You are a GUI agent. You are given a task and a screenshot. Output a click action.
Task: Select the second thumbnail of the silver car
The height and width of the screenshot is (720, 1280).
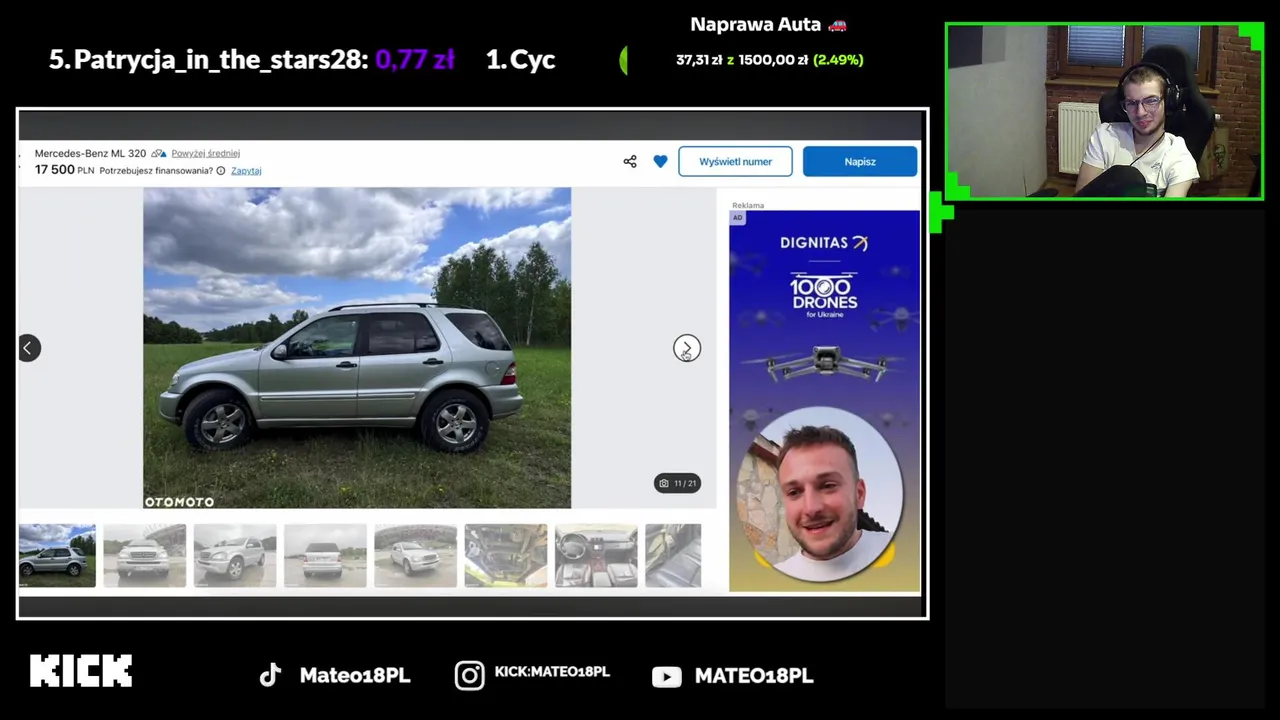pyautogui.click(x=145, y=555)
